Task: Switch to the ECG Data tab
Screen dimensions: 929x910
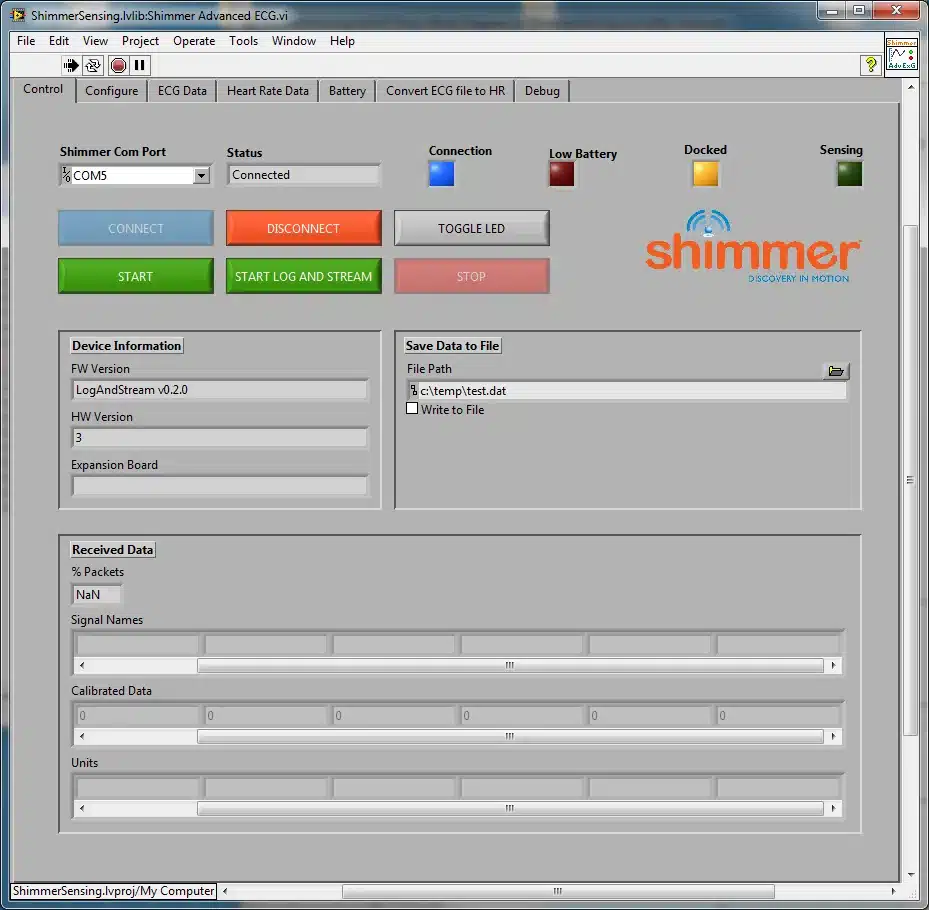Action: pos(182,91)
